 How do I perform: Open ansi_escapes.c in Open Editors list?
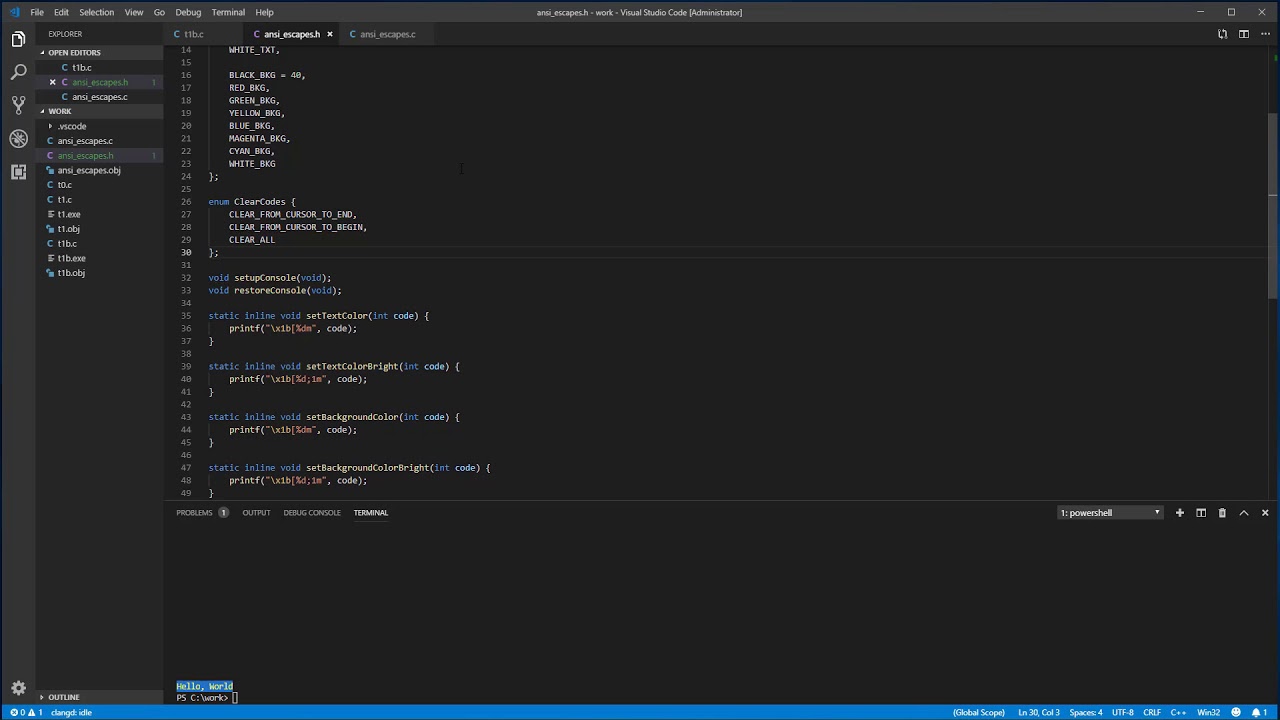coord(99,97)
